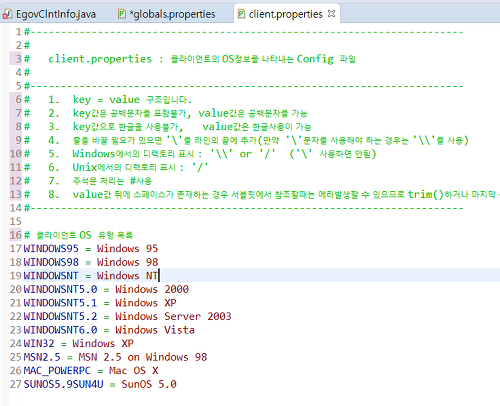Click the 'key = value' comment line
Viewport: 500px width, 406px height.
120,100
